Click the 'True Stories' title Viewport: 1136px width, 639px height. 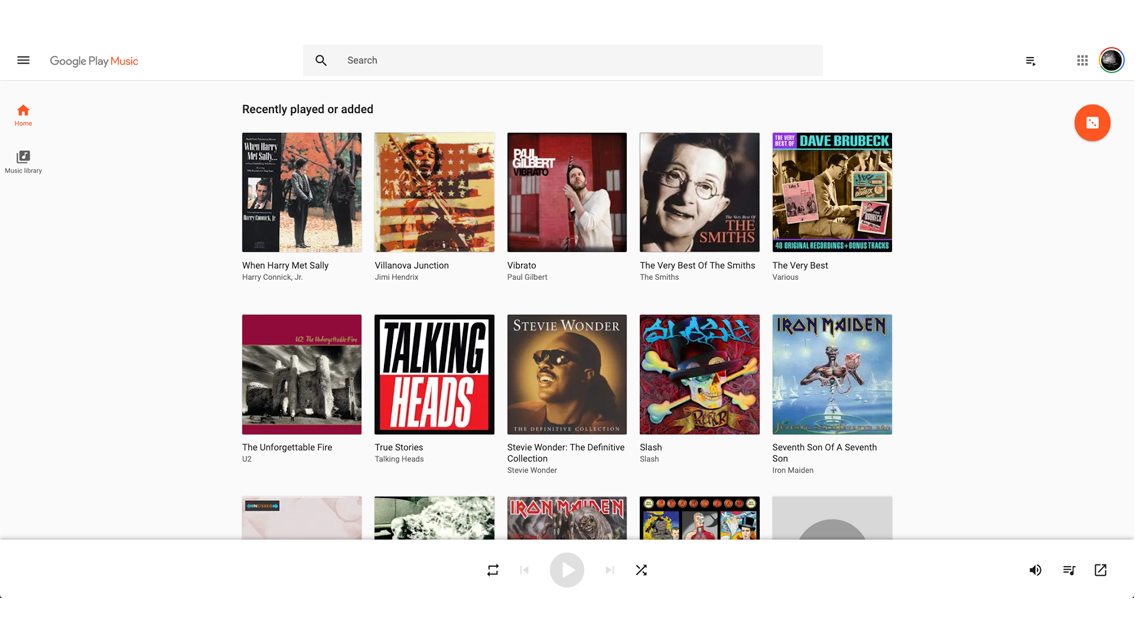398,448
